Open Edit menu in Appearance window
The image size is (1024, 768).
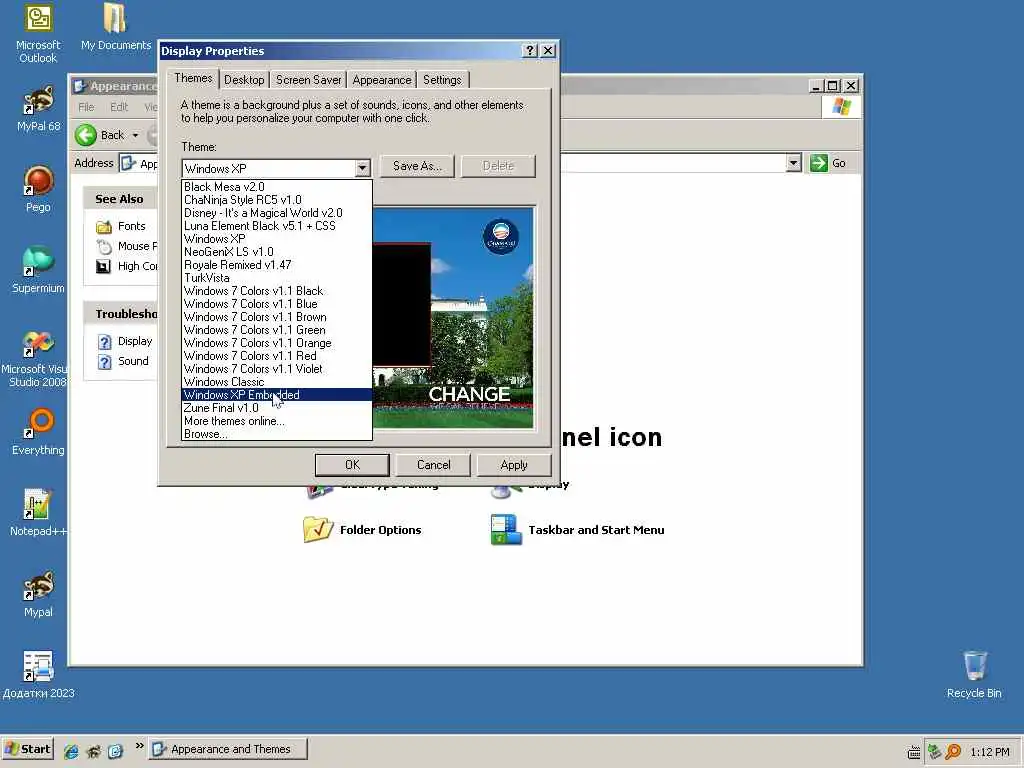tap(119, 106)
